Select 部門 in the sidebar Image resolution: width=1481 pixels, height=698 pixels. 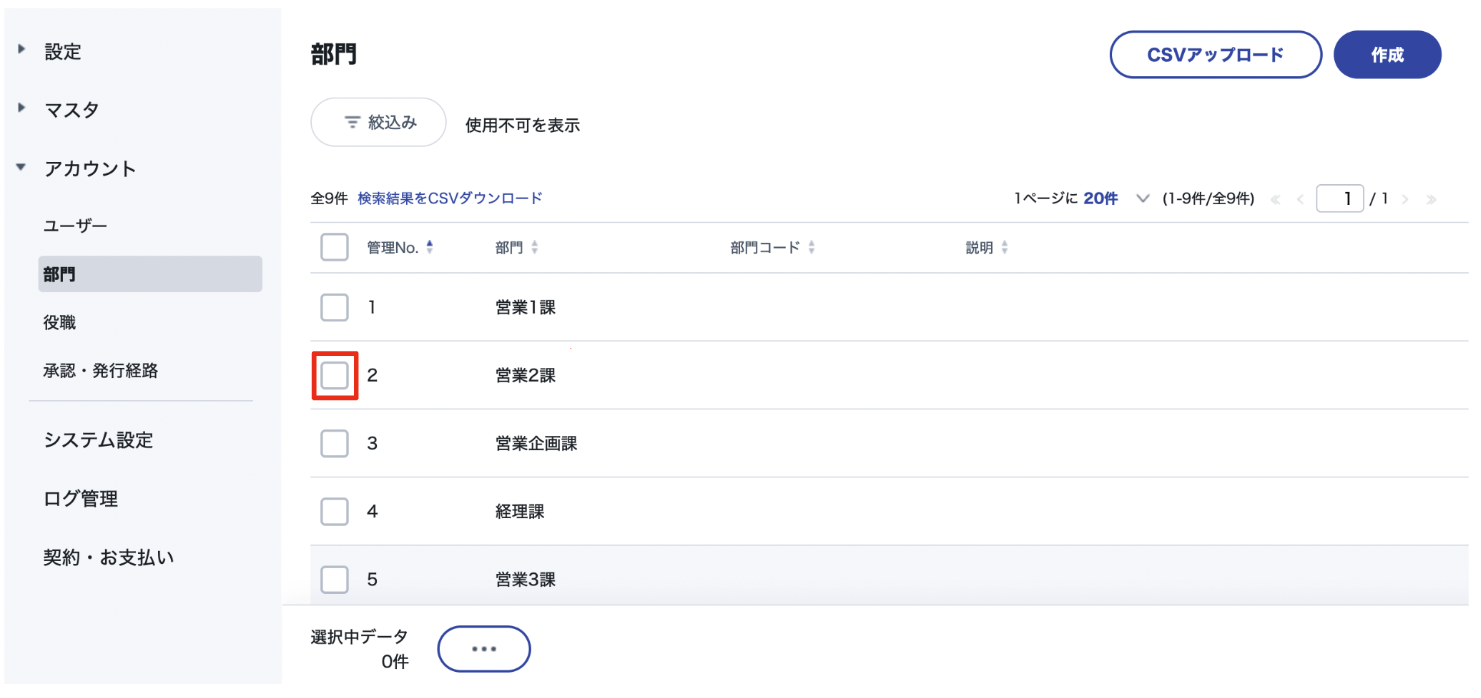150,274
